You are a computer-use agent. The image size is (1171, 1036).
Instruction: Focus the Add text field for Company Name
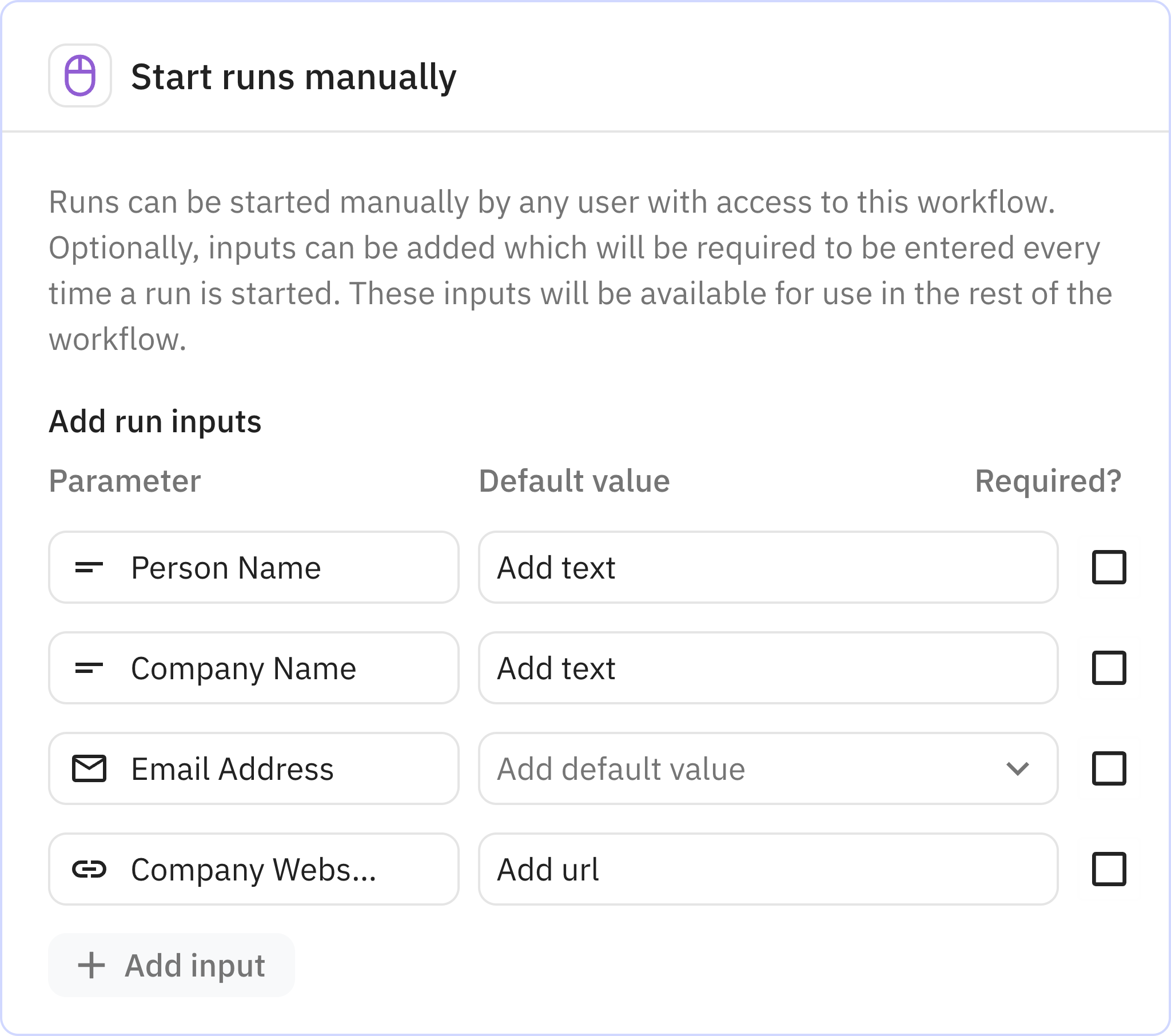coord(768,668)
